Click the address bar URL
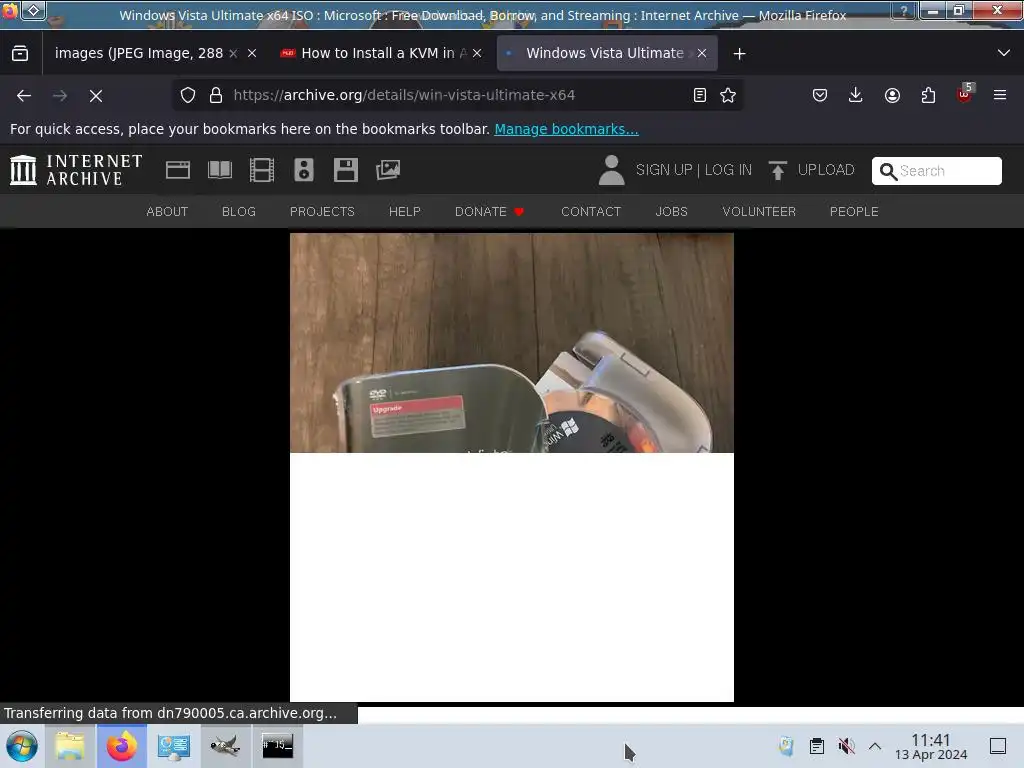 coord(404,95)
